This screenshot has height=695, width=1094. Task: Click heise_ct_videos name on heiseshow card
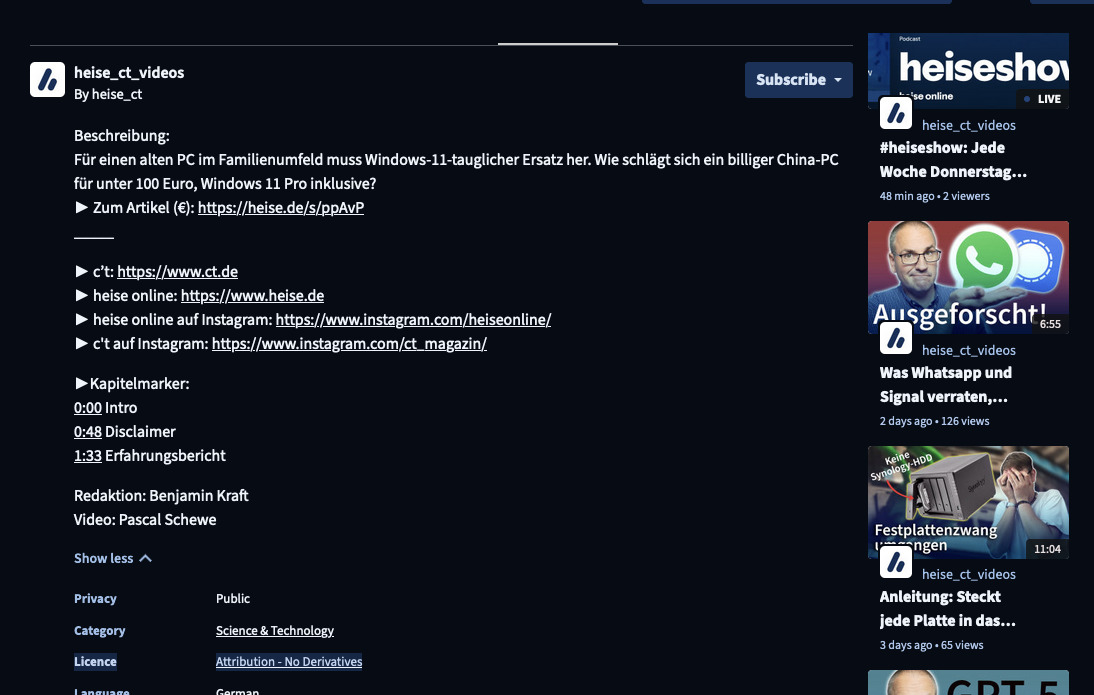[x=968, y=126]
